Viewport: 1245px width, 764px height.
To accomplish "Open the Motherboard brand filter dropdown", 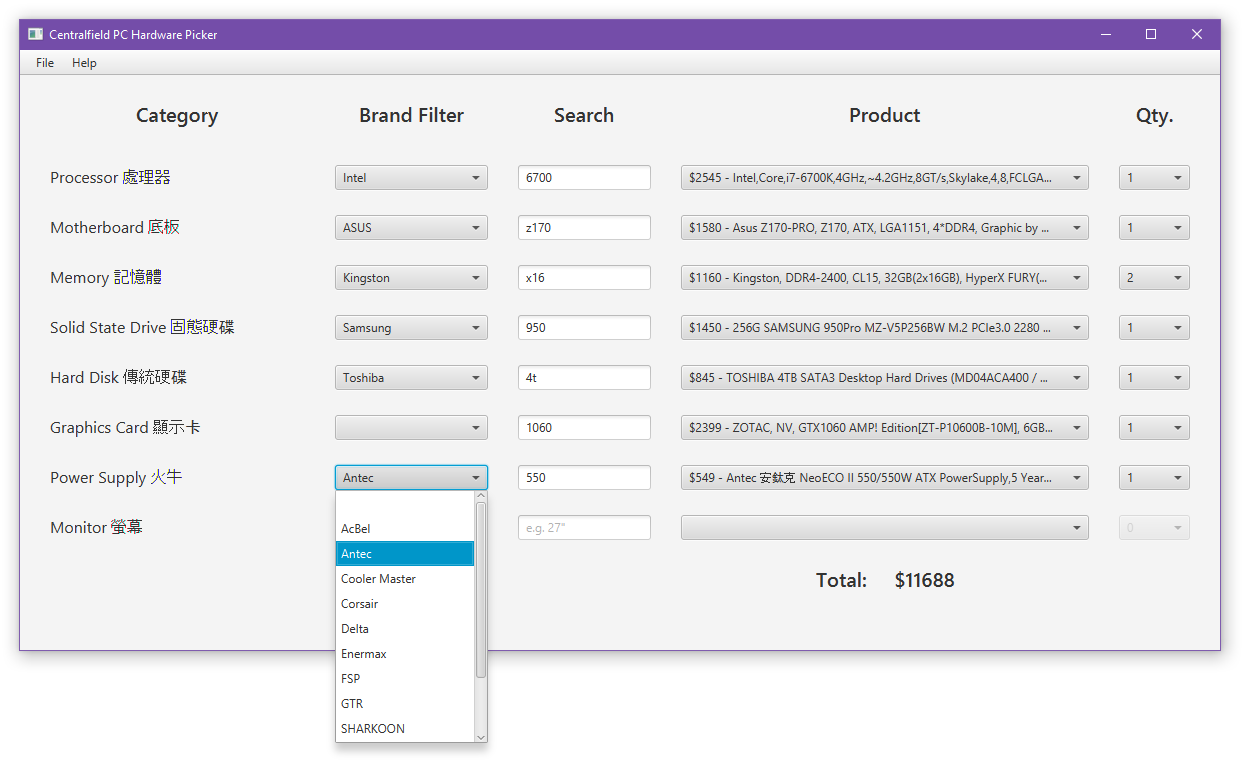I will click(x=411, y=228).
